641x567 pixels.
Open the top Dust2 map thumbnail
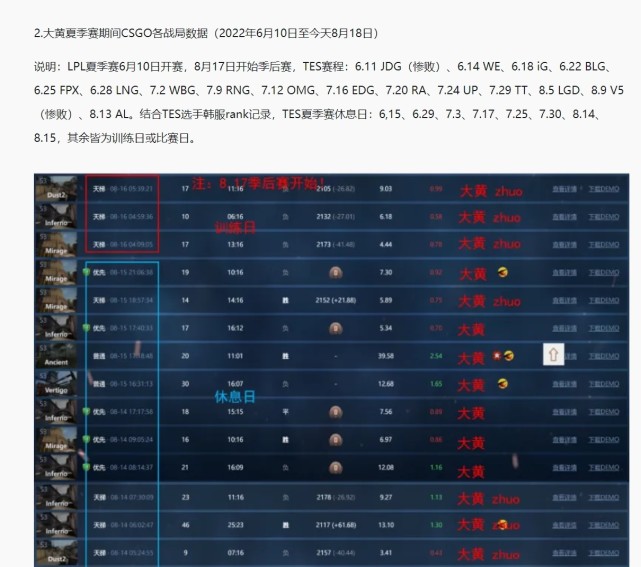(x=56, y=187)
